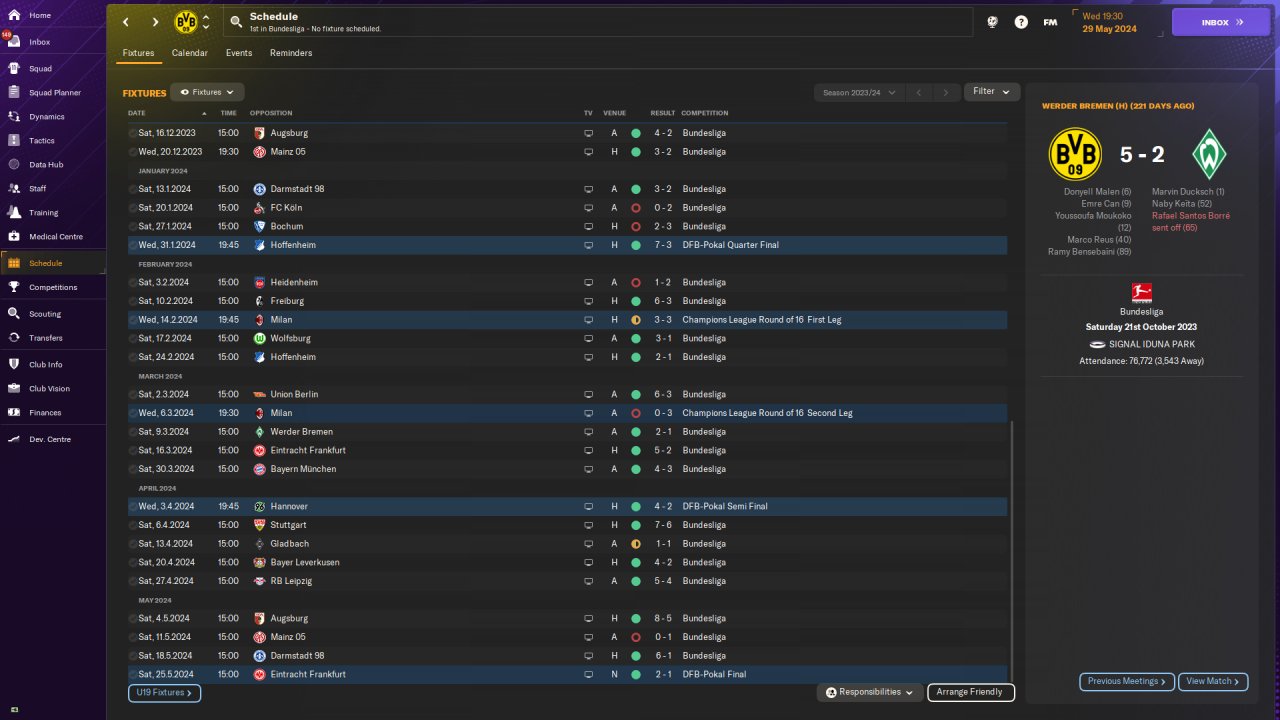Open Competitions in the sidebar
The image size is (1280, 720).
53,287
